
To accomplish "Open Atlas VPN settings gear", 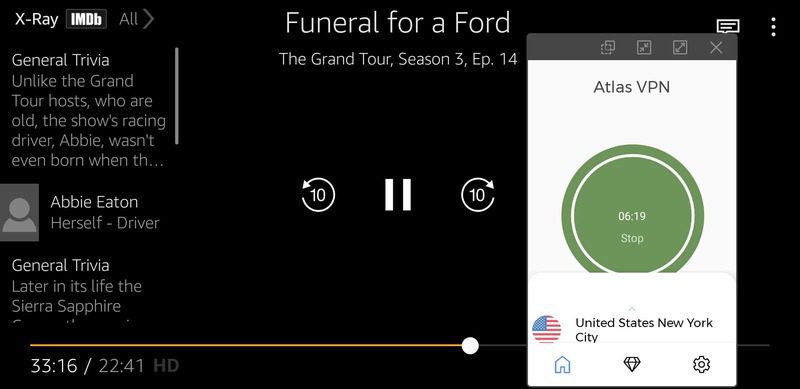I will [x=702, y=364].
